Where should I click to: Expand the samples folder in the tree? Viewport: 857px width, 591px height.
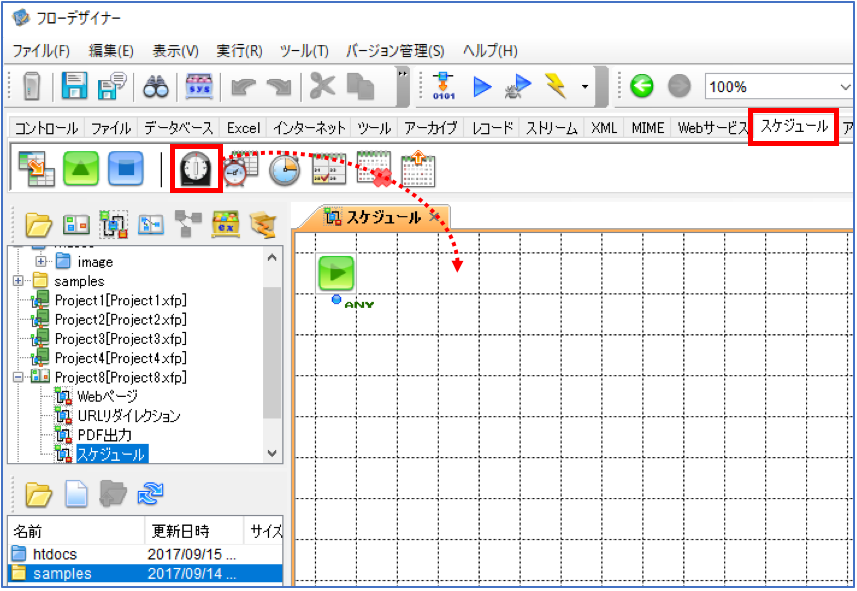[x=19, y=281]
